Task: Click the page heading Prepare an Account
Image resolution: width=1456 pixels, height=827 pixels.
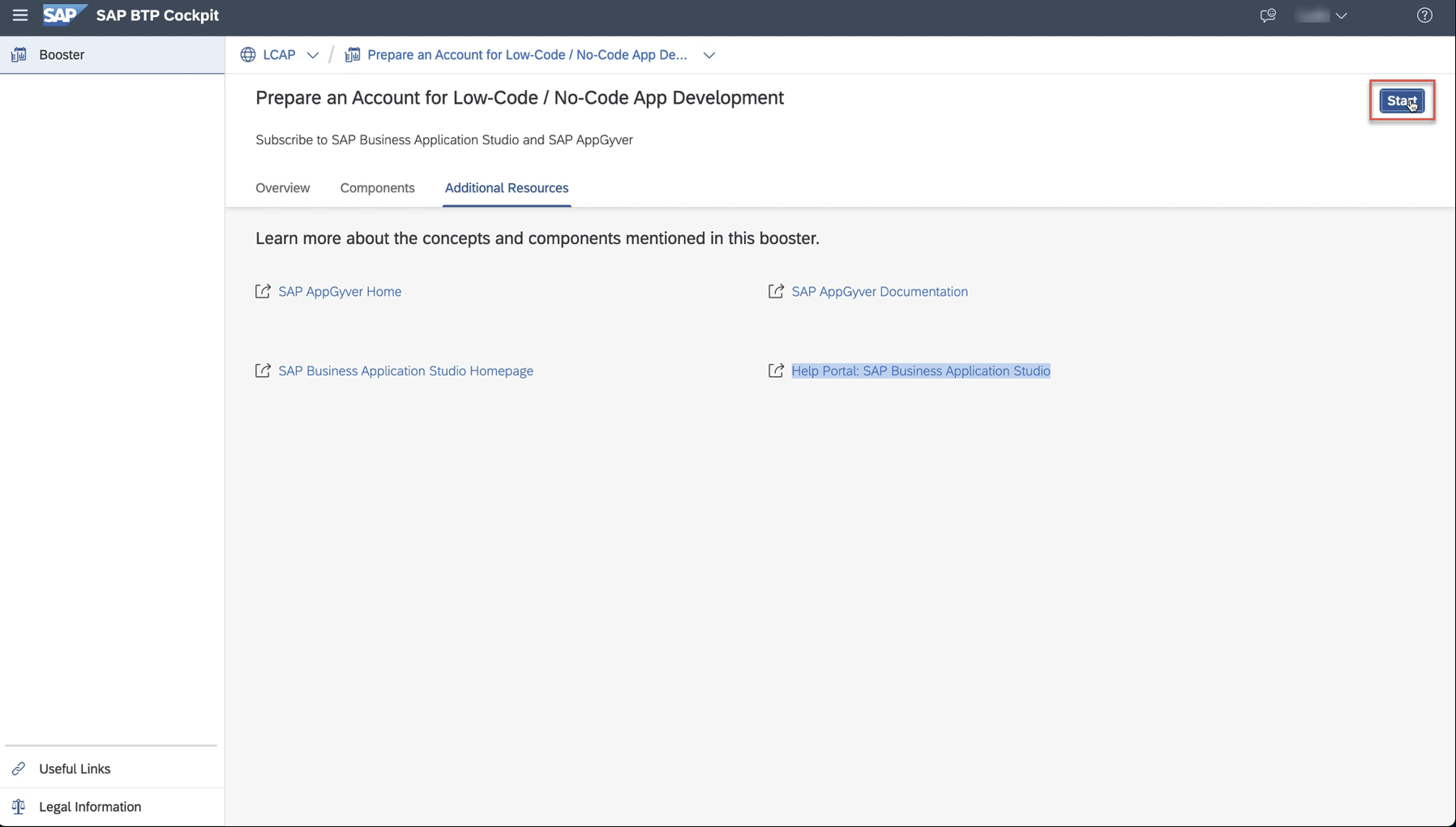Action: click(x=520, y=97)
